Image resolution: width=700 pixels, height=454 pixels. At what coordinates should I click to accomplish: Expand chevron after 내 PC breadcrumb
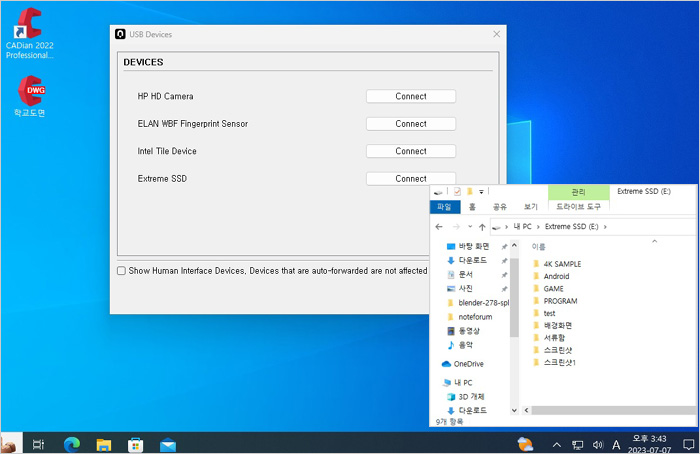[x=538, y=227]
